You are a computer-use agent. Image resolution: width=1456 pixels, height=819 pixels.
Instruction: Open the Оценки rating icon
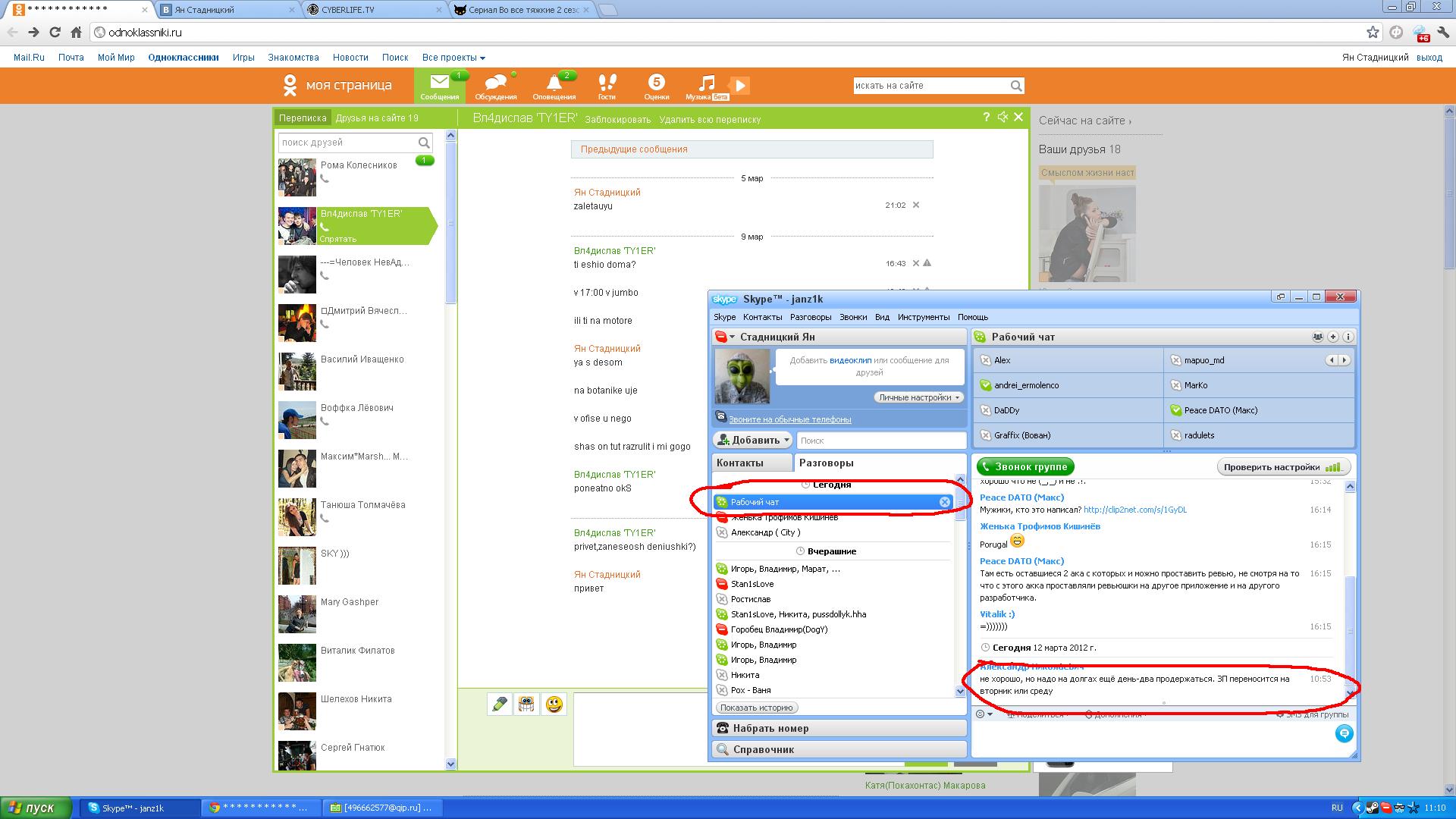pos(656,83)
